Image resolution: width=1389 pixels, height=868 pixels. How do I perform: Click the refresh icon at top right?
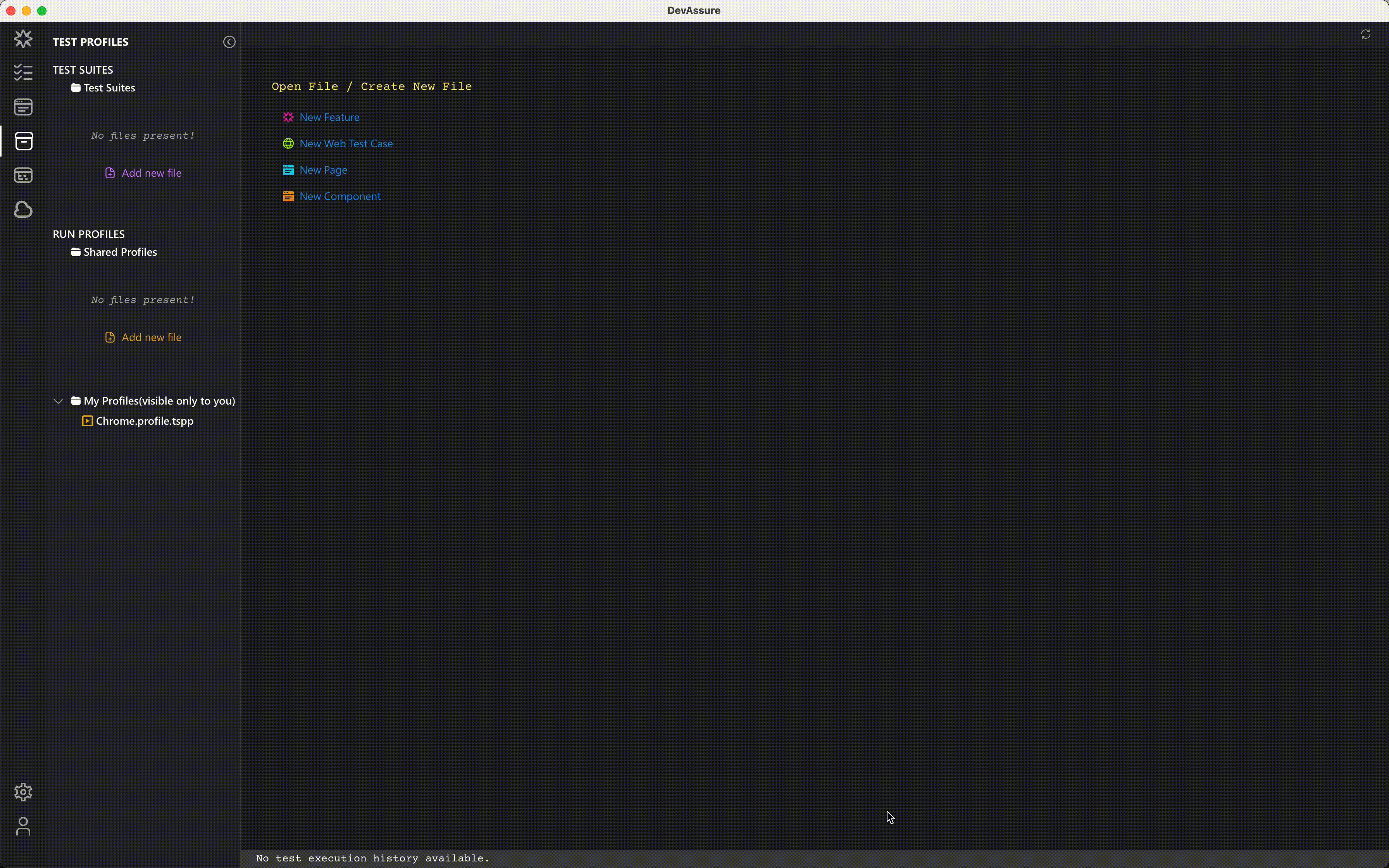tap(1365, 34)
